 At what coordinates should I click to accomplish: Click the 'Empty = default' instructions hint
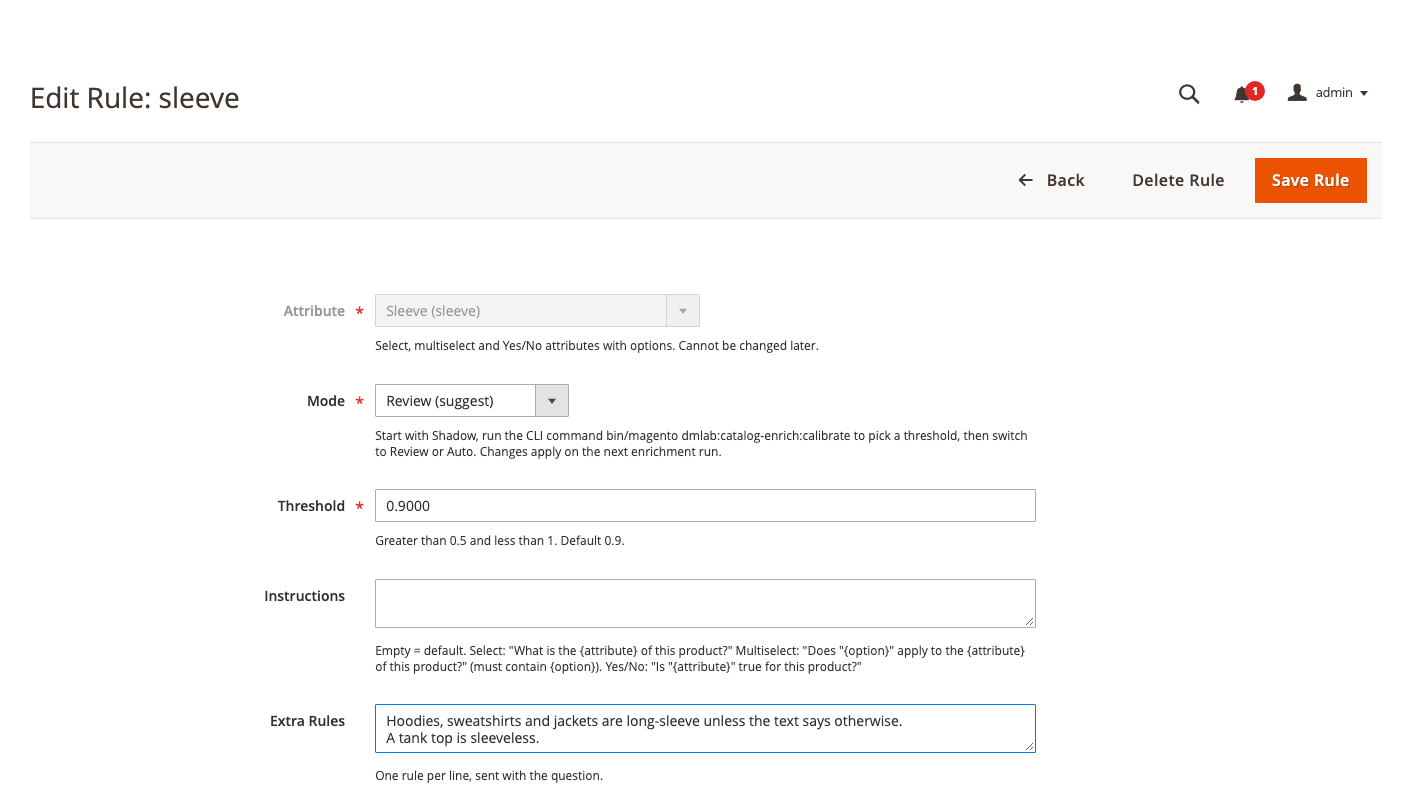(x=700, y=659)
